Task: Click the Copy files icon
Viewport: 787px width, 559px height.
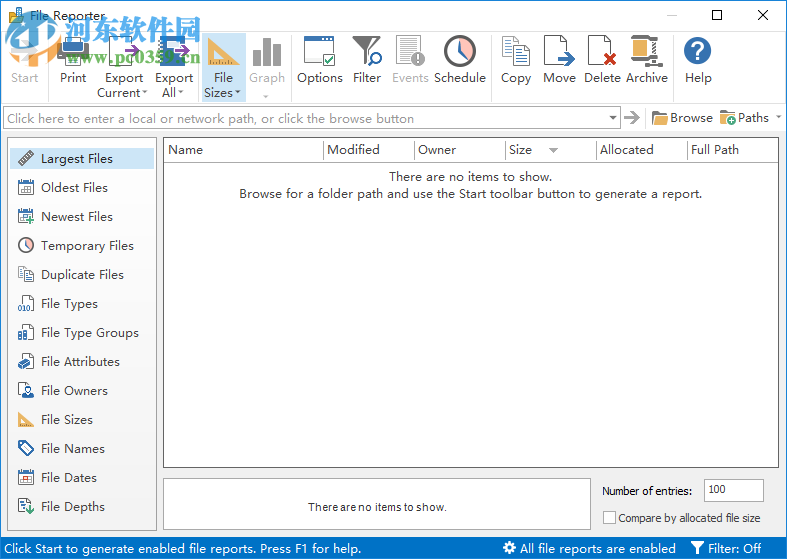Action: tap(515, 51)
